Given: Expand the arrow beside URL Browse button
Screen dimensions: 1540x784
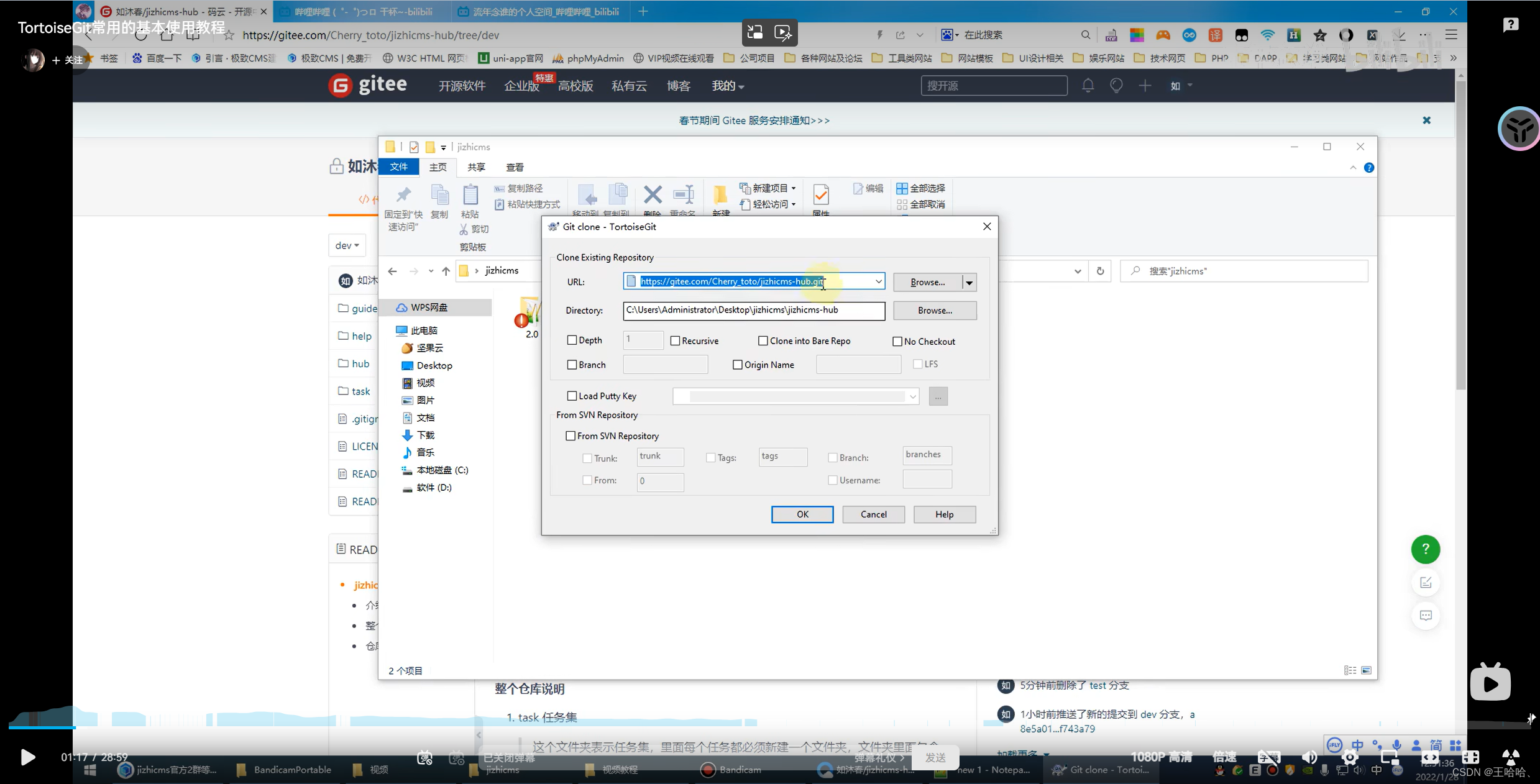Looking at the screenshot, I should [x=969, y=283].
